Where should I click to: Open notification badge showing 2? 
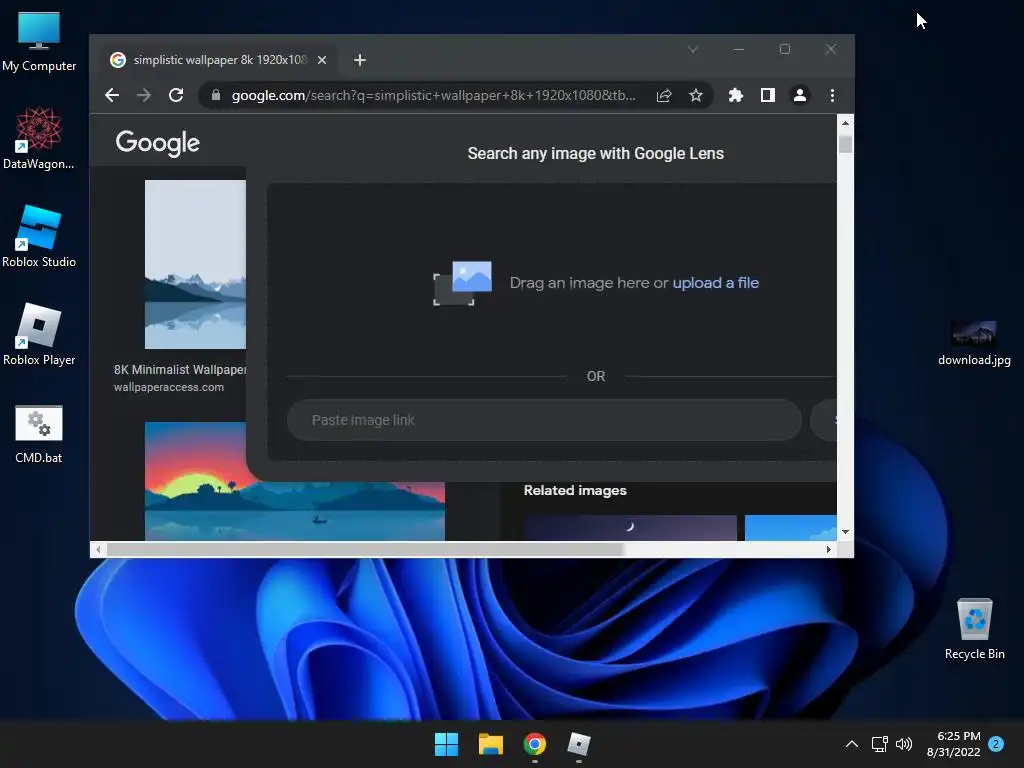(996, 744)
